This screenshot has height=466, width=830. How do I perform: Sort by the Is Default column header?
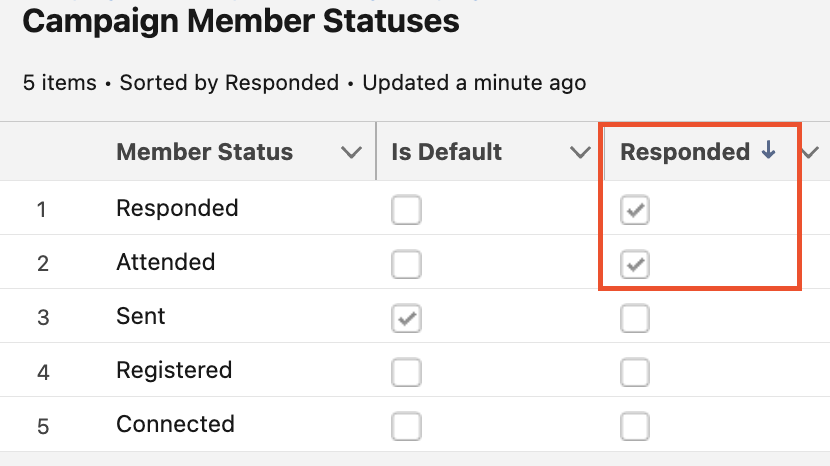(x=446, y=153)
